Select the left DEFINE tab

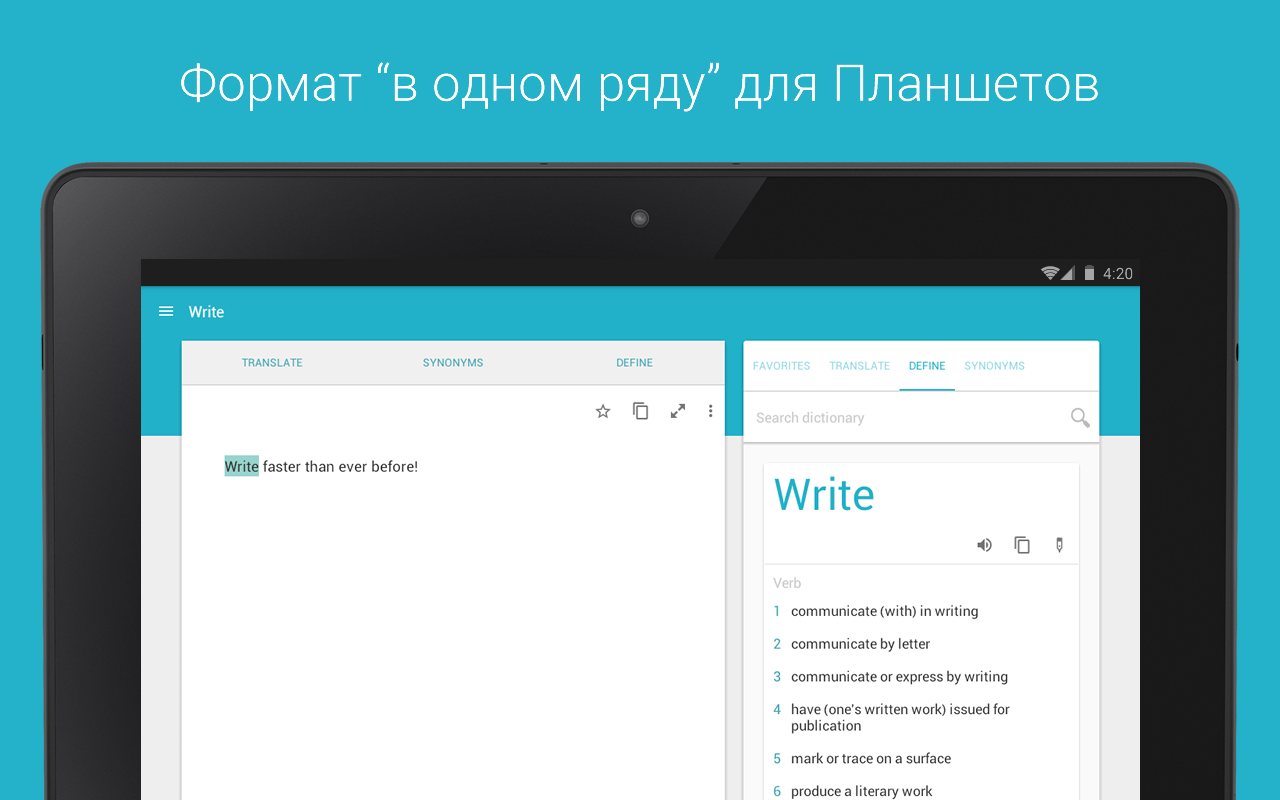pos(634,363)
